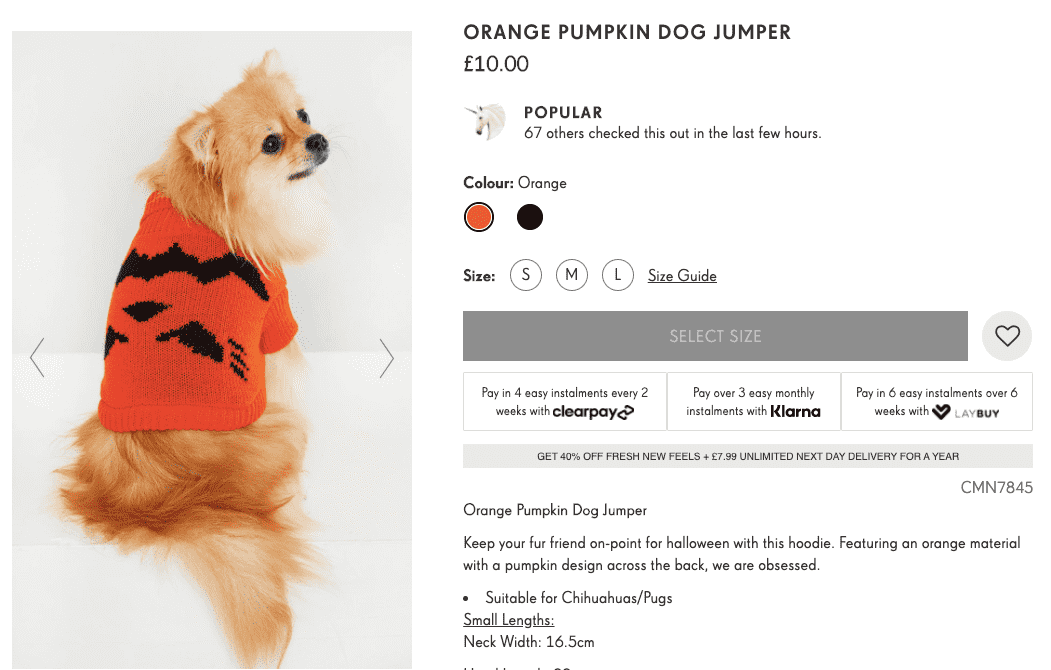The image size is (1051, 670).
Task: Click the Klarna logo
Action: [795, 411]
